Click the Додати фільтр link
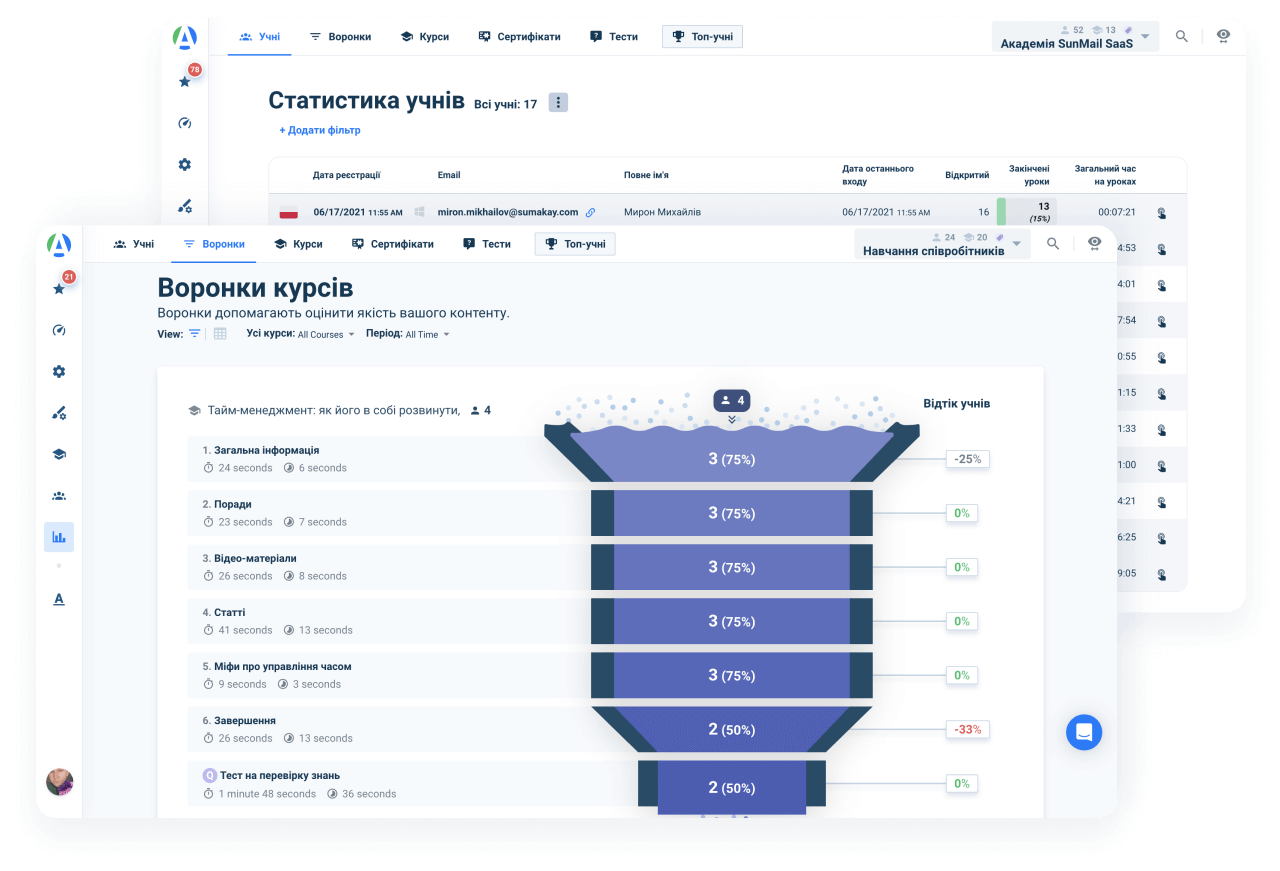Screen dimensions: 1280x871 [320, 130]
